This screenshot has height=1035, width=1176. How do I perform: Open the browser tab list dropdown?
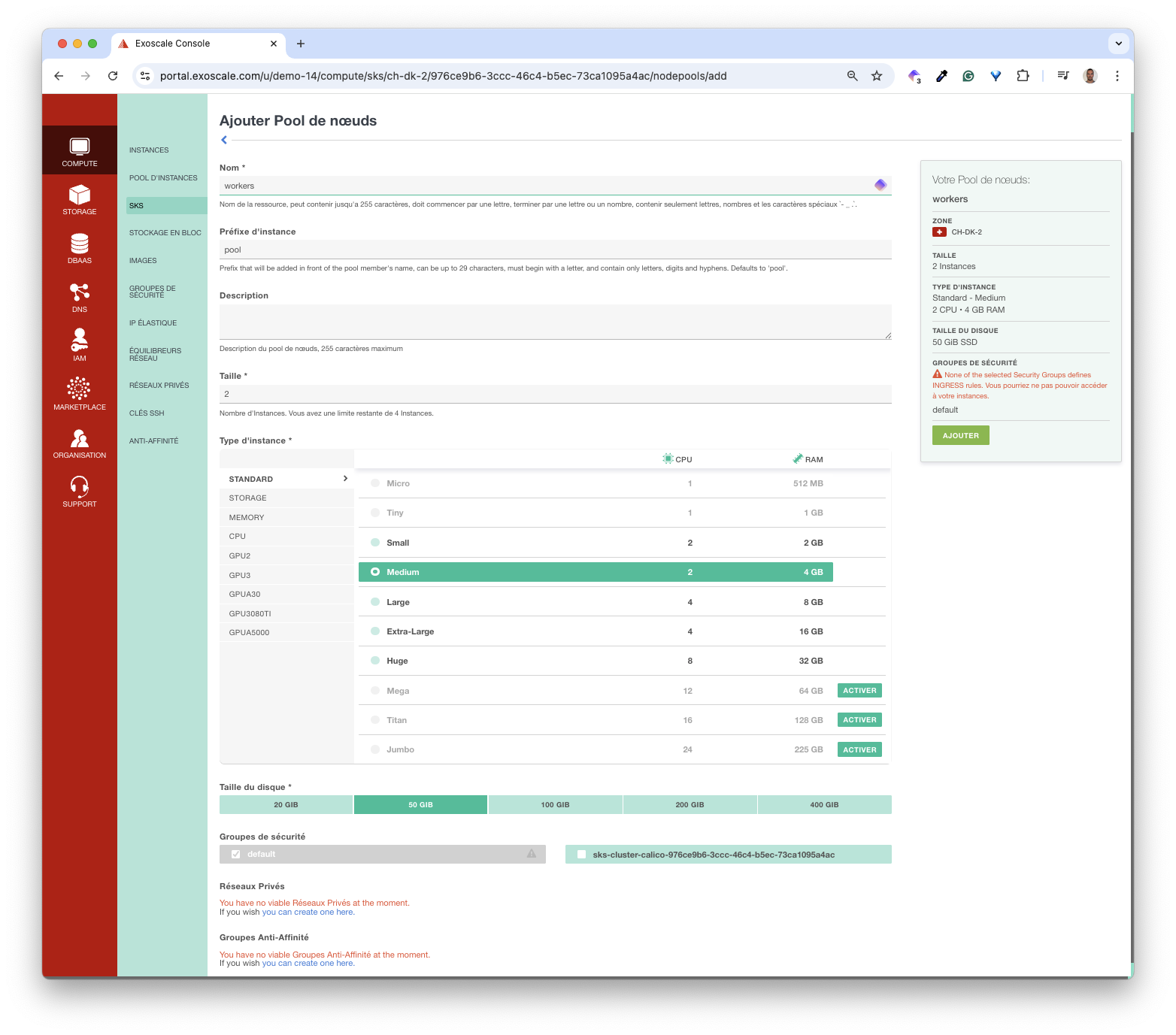coord(1118,44)
